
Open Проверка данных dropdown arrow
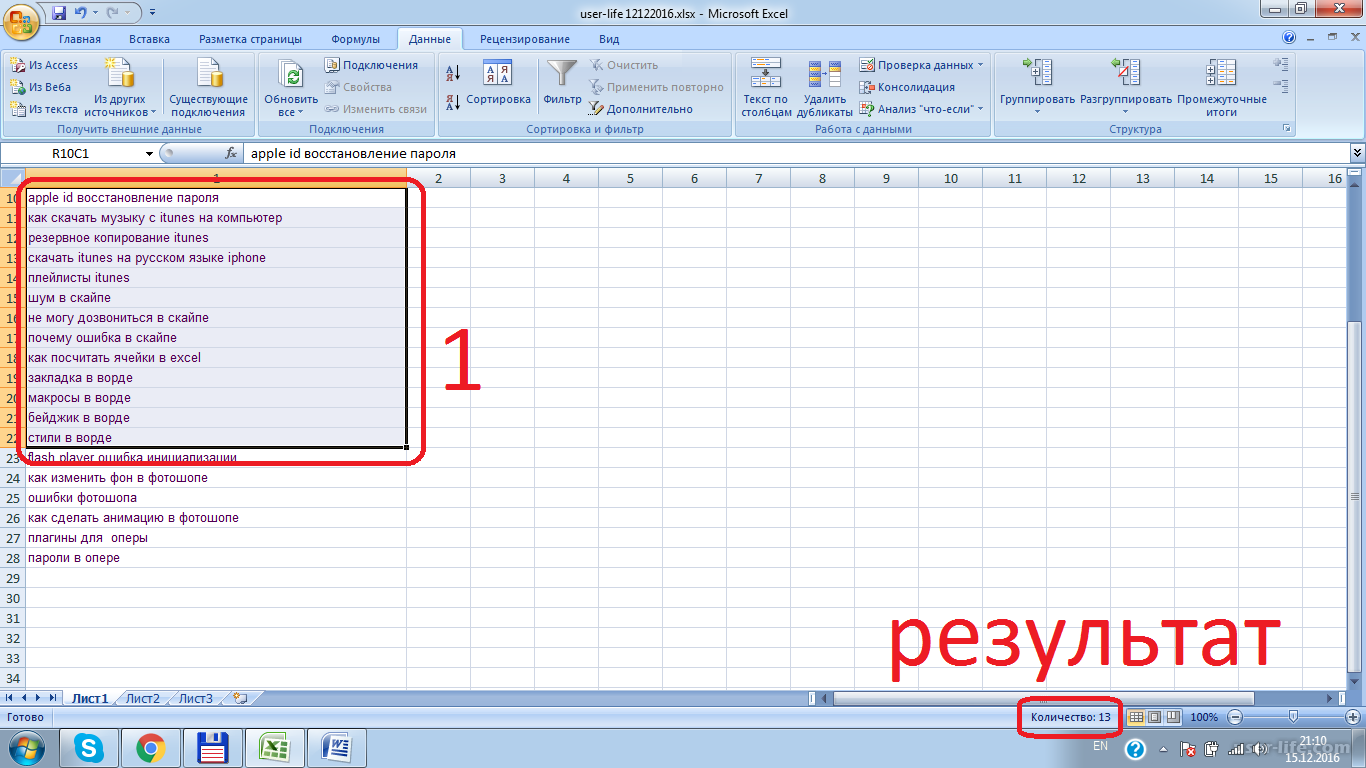click(x=980, y=65)
